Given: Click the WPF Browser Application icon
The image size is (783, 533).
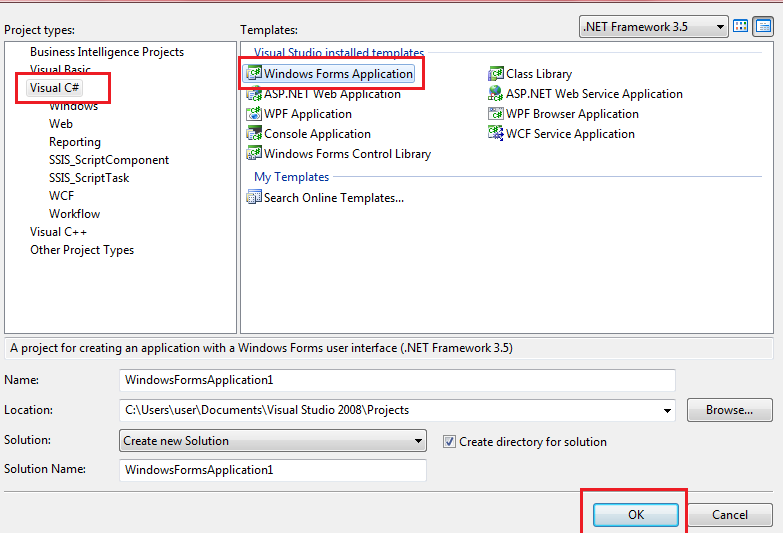Looking at the screenshot, I should pyautogui.click(x=496, y=114).
